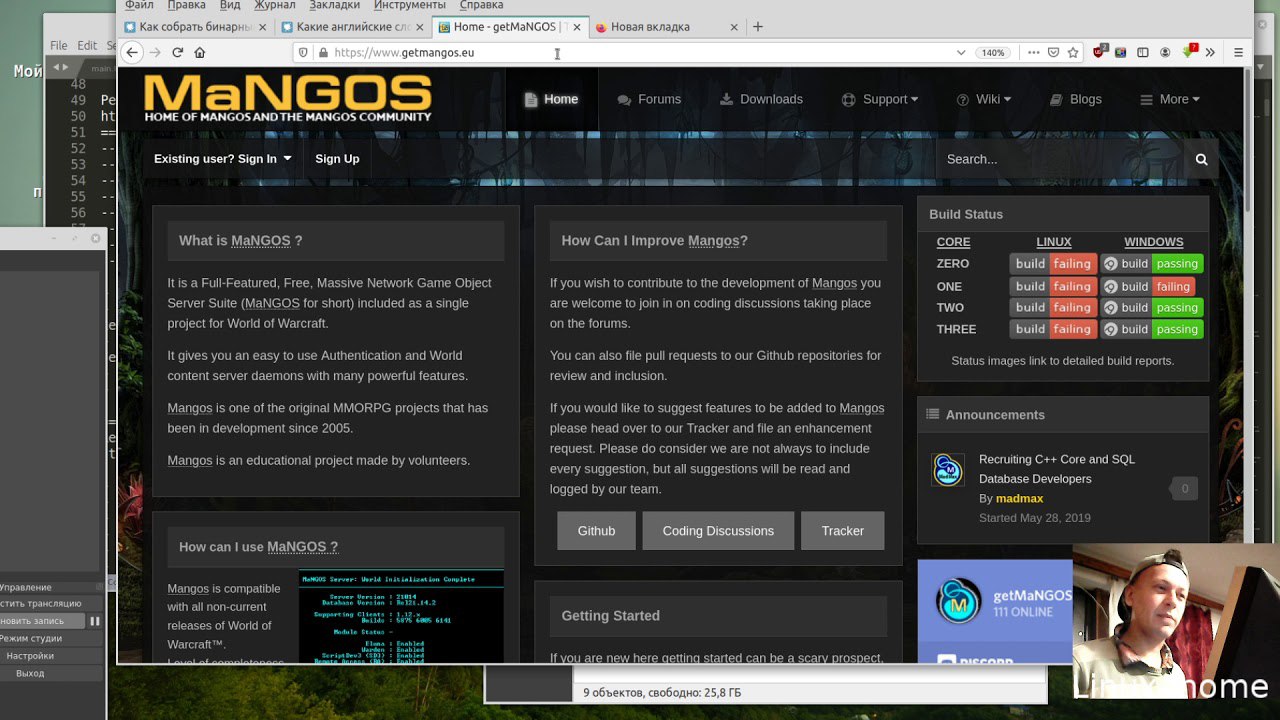Open the ZERO Linux build failing badge
The image size is (1280, 720).
[x=1053, y=264]
